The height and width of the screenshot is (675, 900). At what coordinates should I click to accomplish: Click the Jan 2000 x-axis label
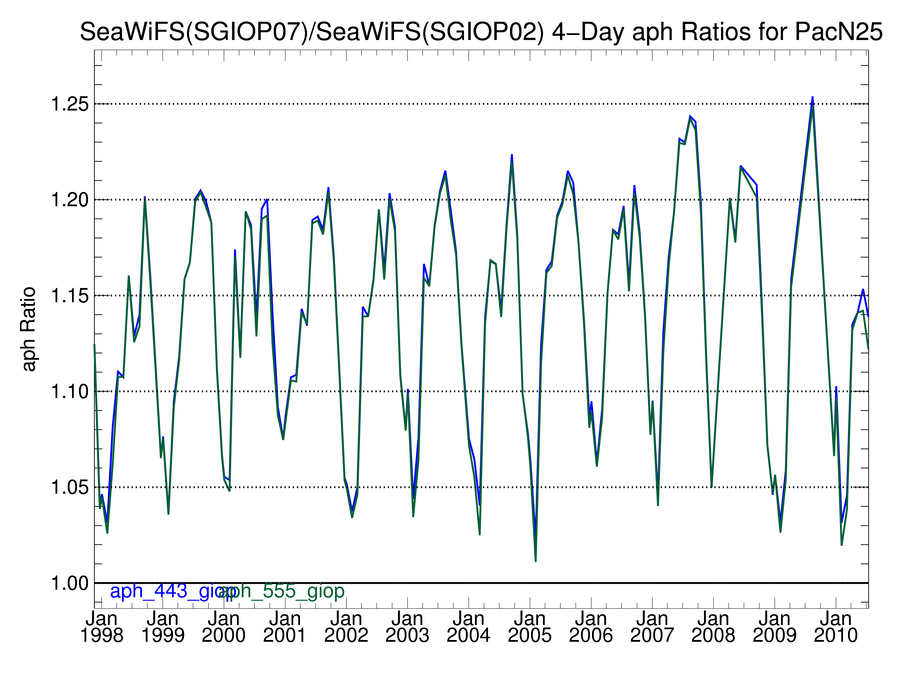click(x=224, y=627)
